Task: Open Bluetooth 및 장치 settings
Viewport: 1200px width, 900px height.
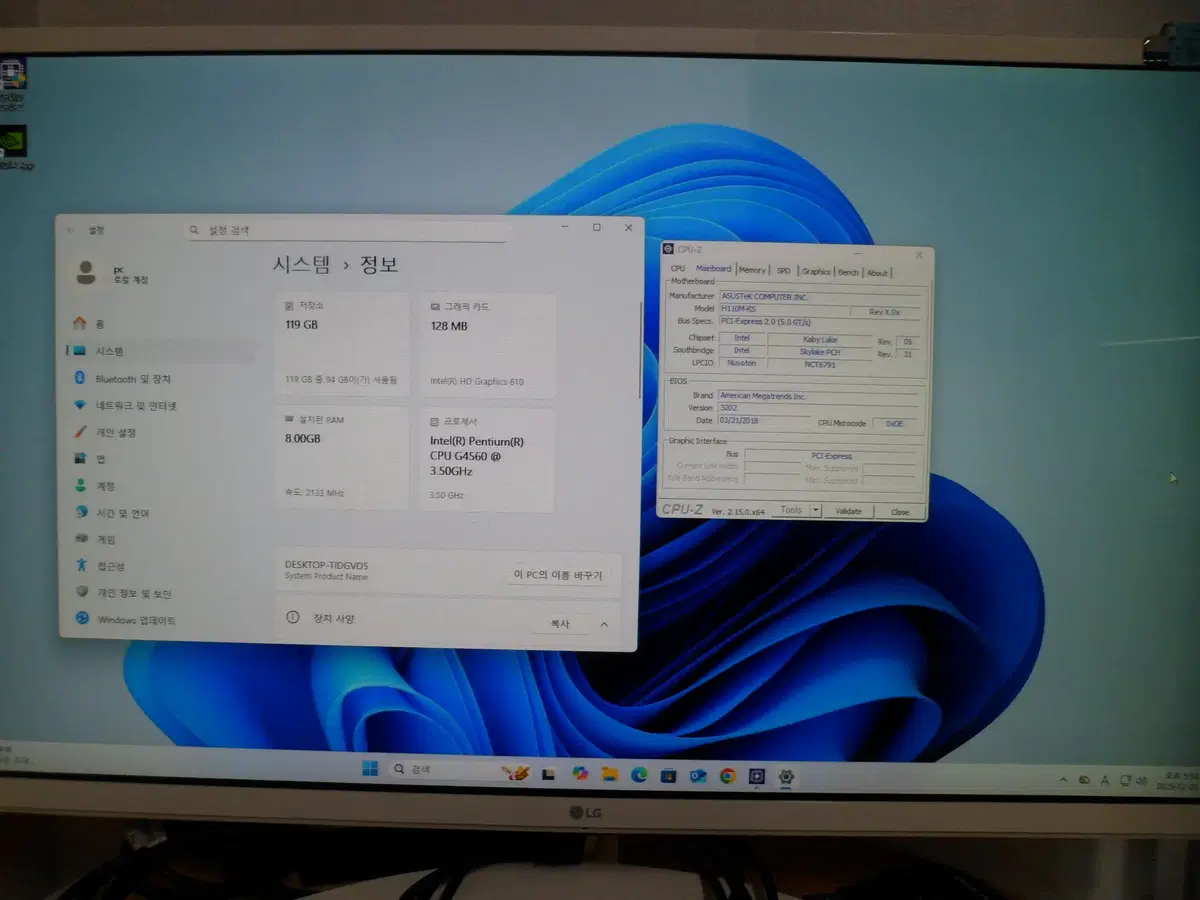Action: (x=158, y=379)
